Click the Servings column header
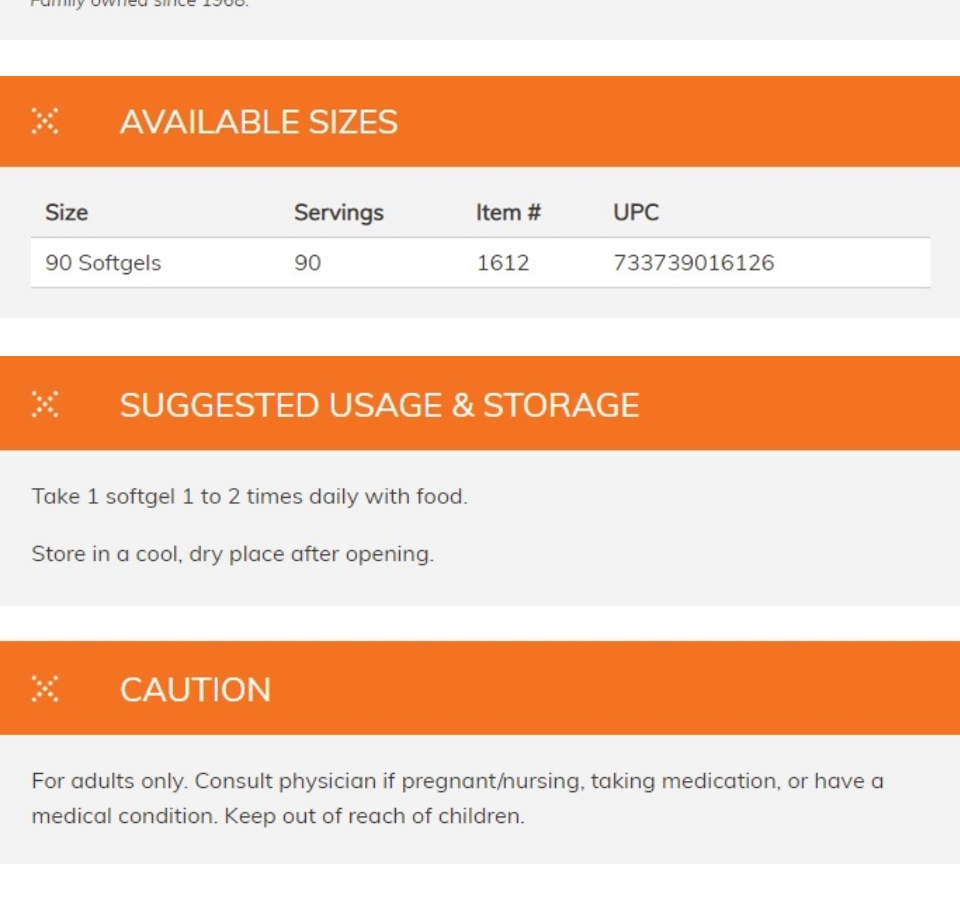The image size is (960, 918). [x=339, y=213]
